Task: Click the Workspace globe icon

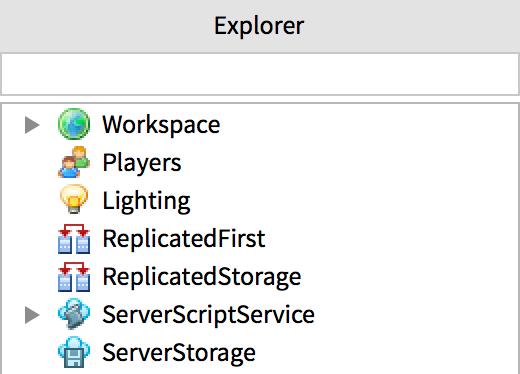Action: [x=74, y=124]
